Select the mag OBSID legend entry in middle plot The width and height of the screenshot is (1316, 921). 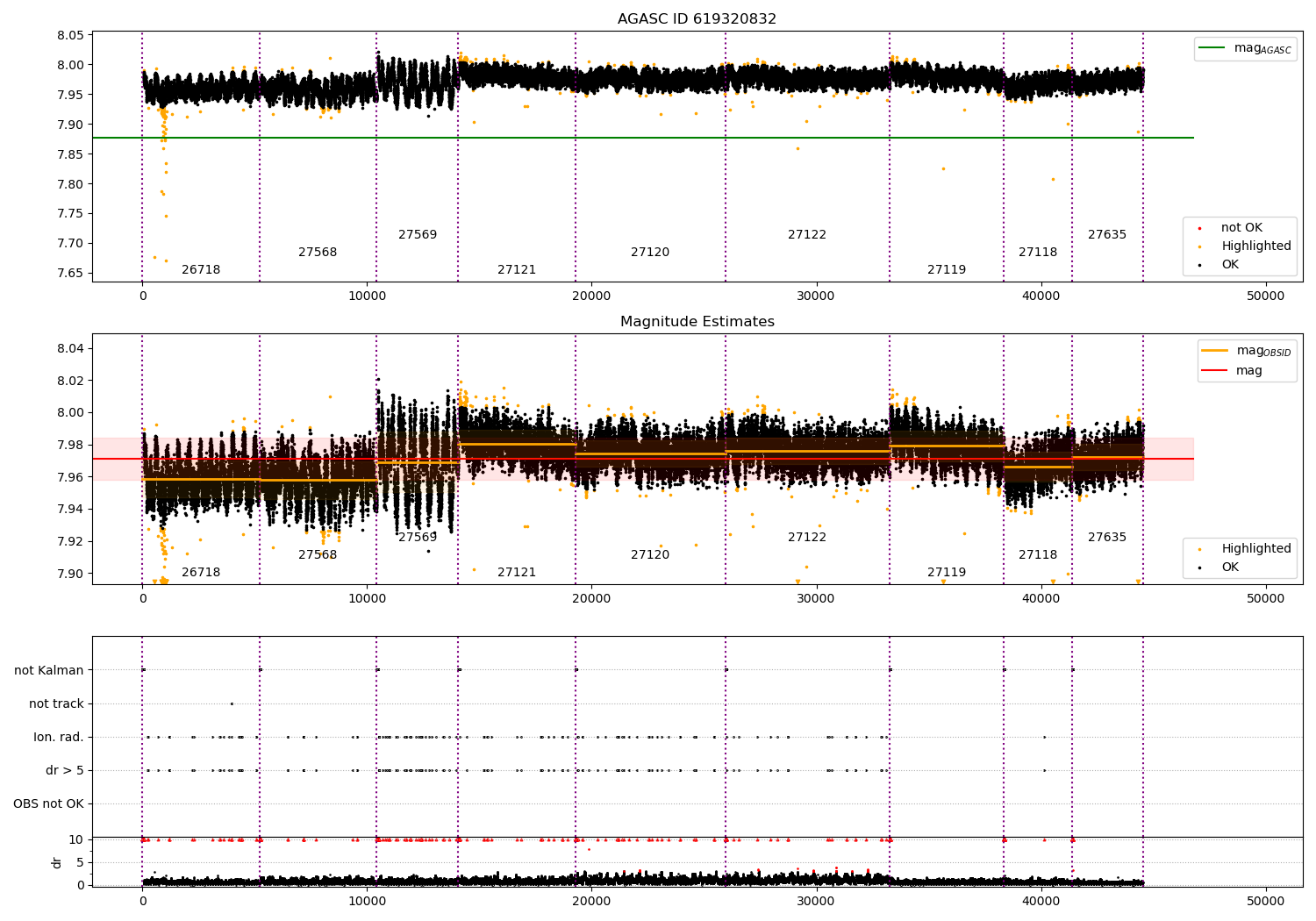1248,351
